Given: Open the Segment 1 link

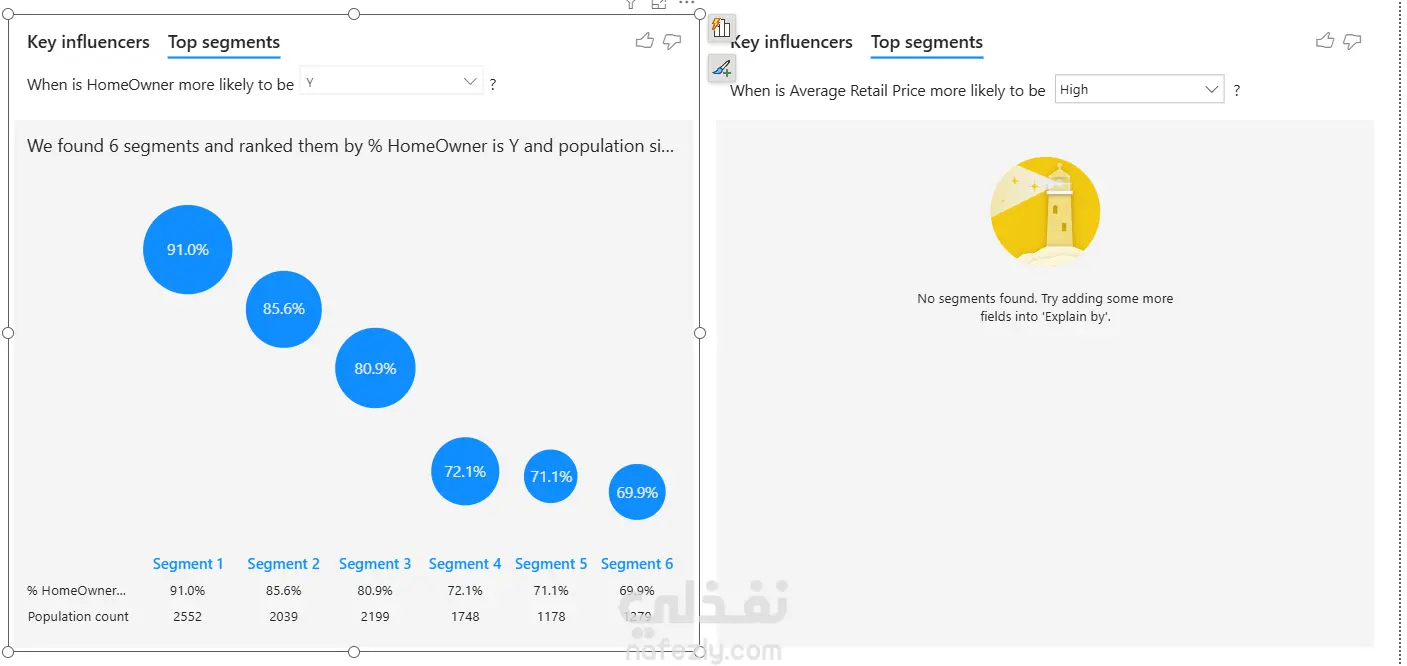Looking at the screenshot, I should click(x=188, y=564).
